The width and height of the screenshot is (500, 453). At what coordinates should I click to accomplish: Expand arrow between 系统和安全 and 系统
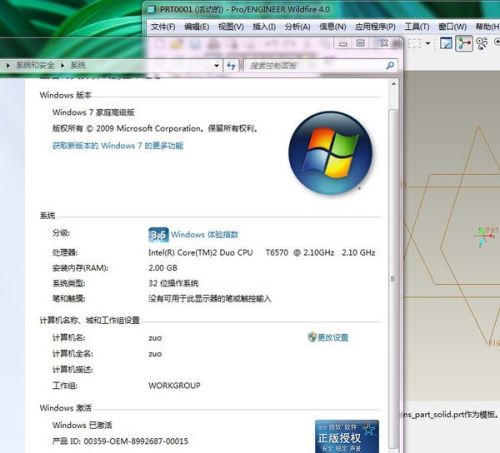pos(62,65)
